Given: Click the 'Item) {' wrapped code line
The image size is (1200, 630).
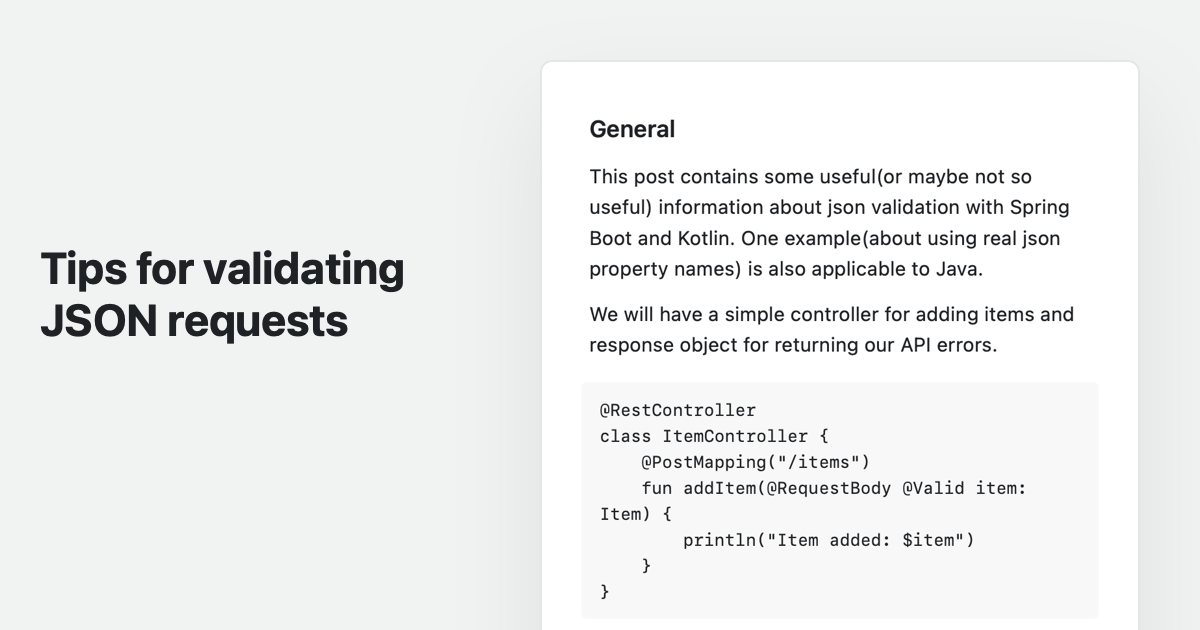Looking at the screenshot, I should (x=636, y=514).
